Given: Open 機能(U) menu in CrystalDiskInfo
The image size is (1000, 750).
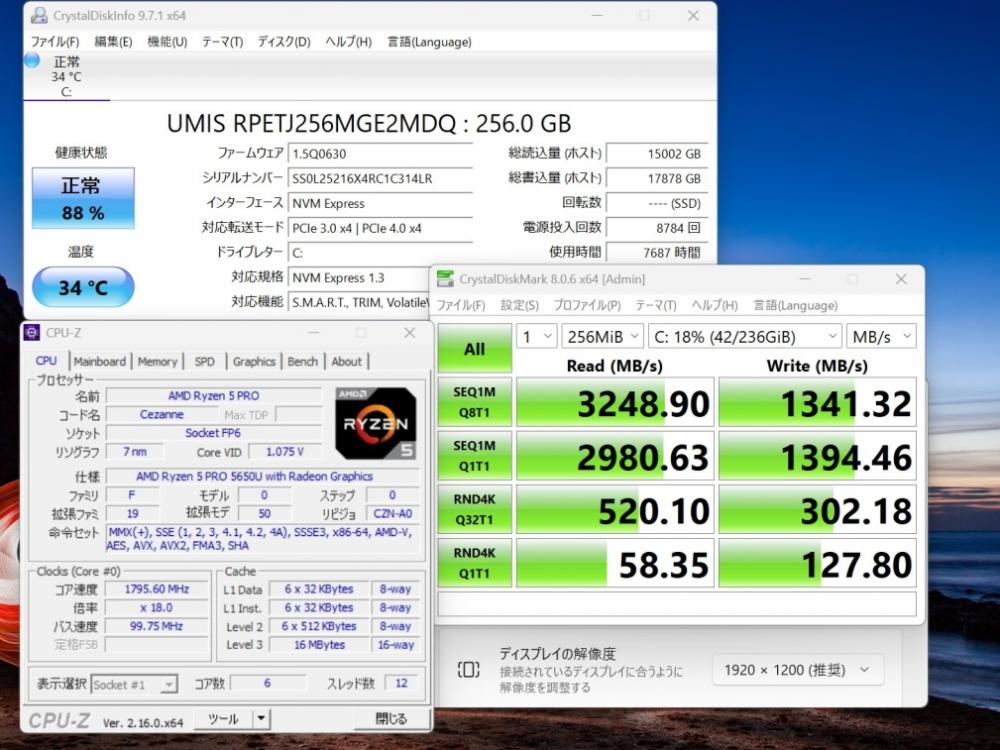Looking at the screenshot, I should click(167, 42).
